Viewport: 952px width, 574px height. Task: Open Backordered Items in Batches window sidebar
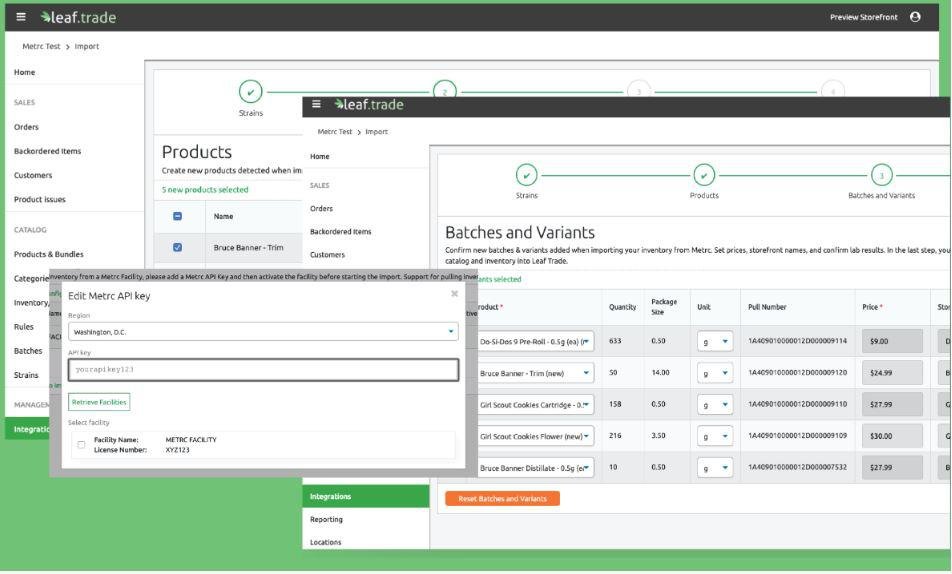[340, 231]
